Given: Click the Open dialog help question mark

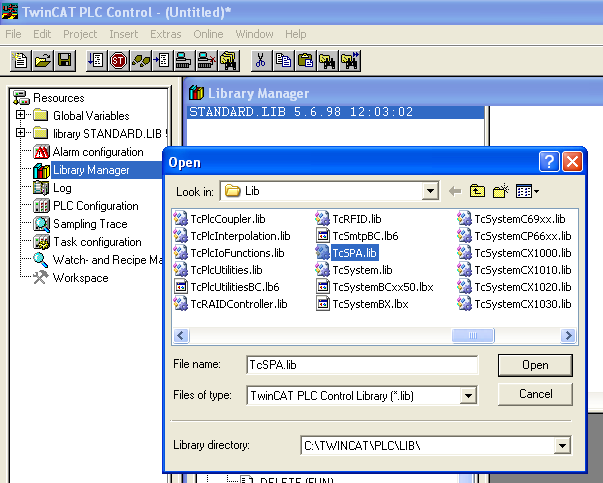Looking at the screenshot, I should [549, 162].
